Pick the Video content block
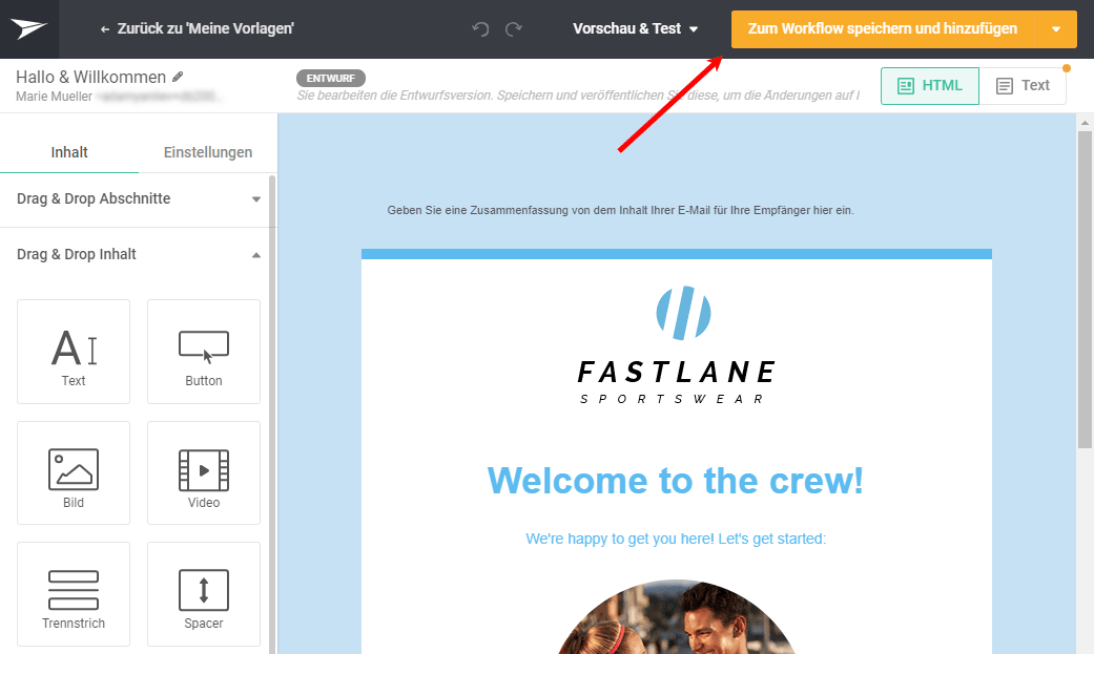Screen dimensions: 1094x674 pyautogui.click(x=204, y=473)
